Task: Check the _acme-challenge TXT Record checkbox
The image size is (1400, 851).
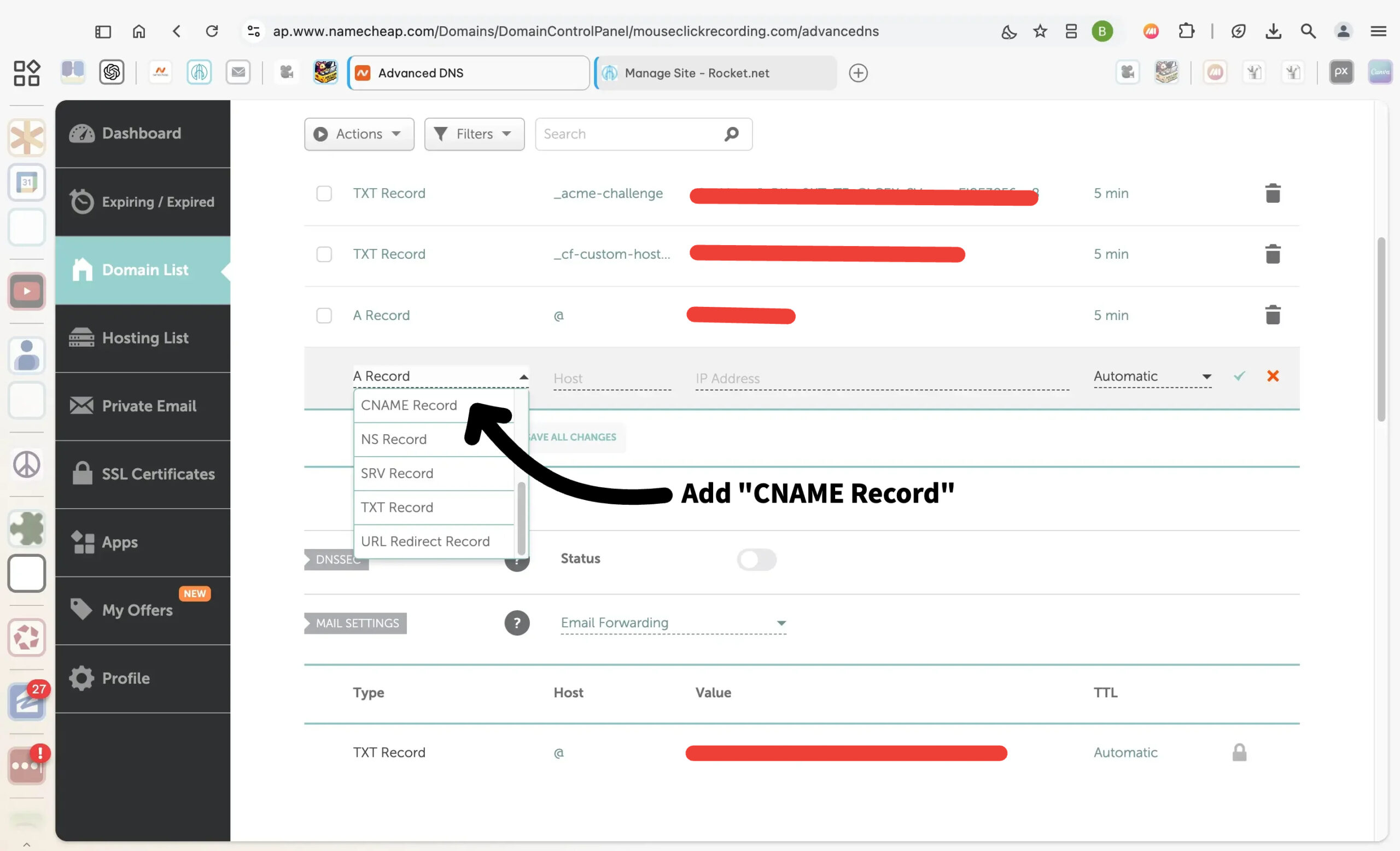Action: (324, 194)
